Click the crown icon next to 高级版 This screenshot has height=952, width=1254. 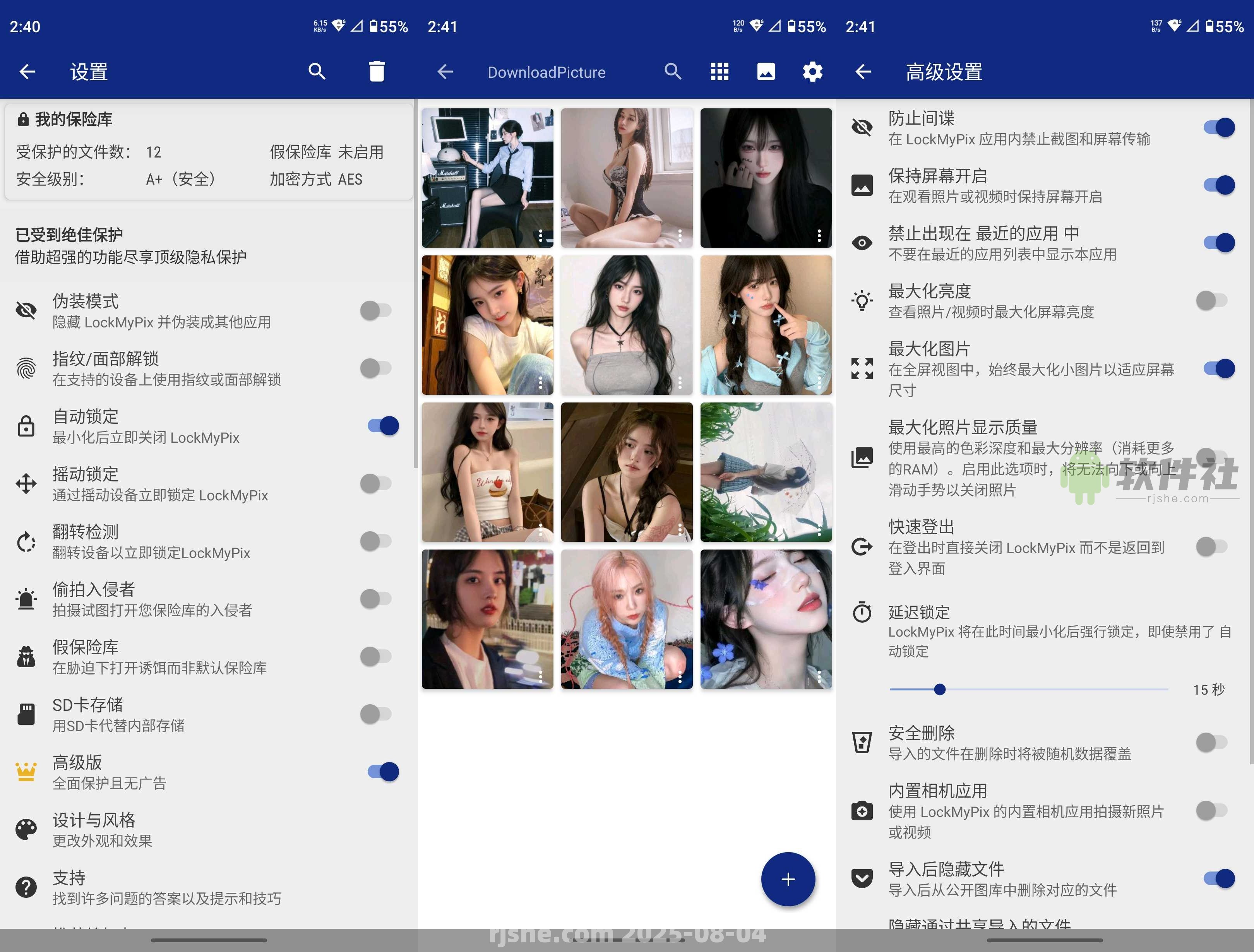[26, 771]
